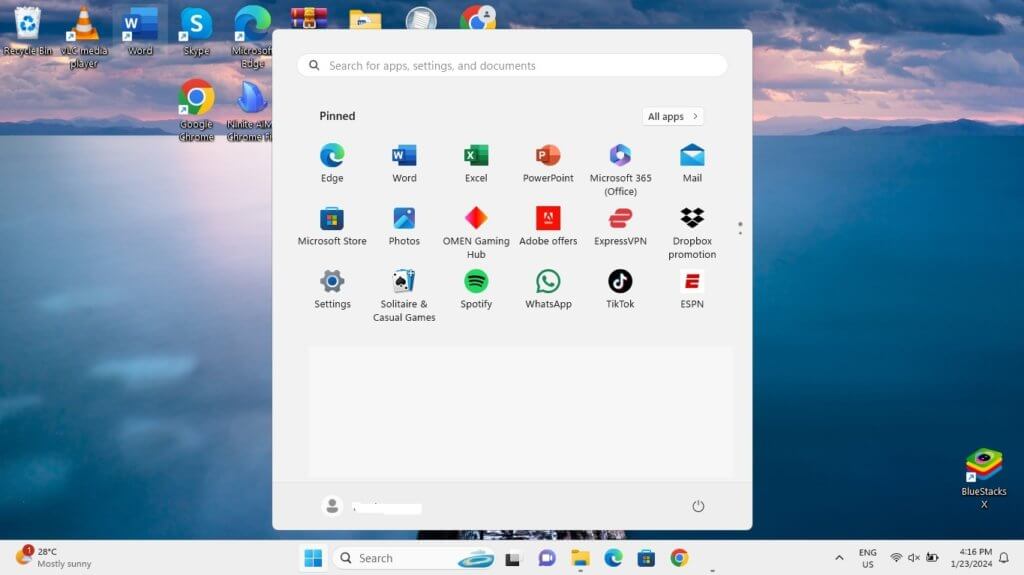Image resolution: width=1024 pixels, height=575 pixels.
Task: Select BlueStacks X desktop shortcut
Action: [x=984, y=478]
